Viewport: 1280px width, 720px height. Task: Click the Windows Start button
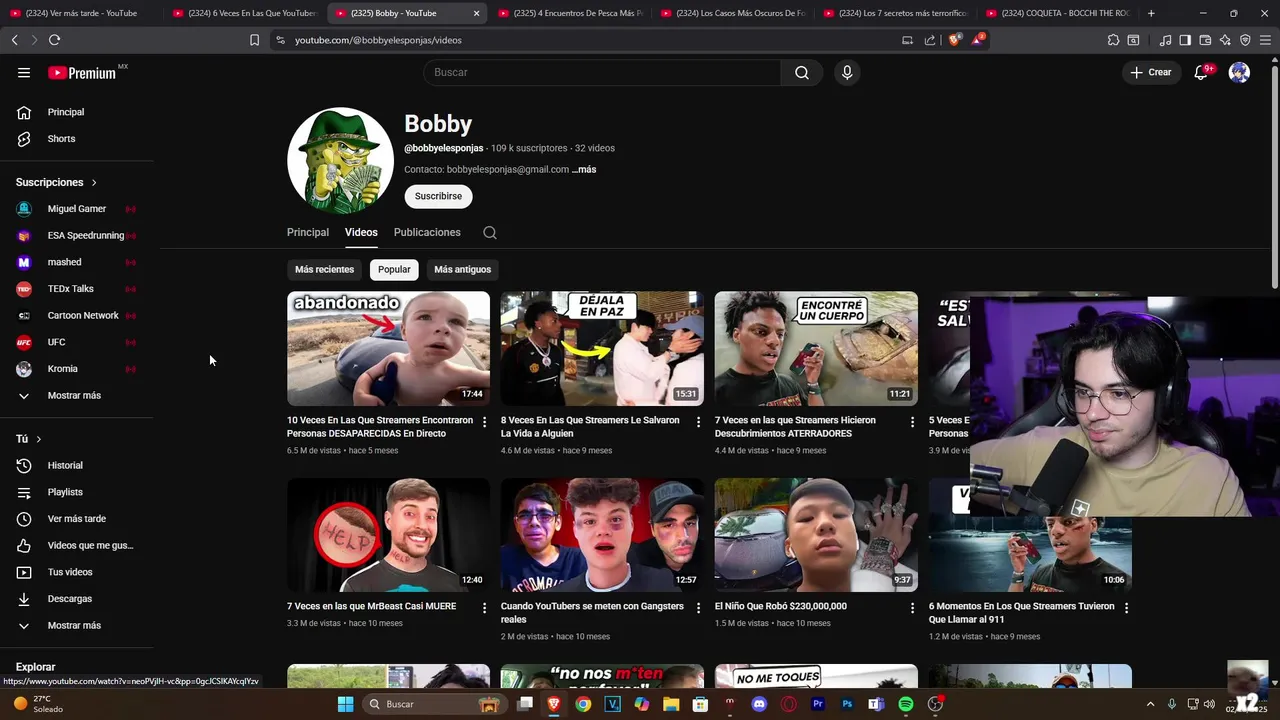(x=345, y=704)
